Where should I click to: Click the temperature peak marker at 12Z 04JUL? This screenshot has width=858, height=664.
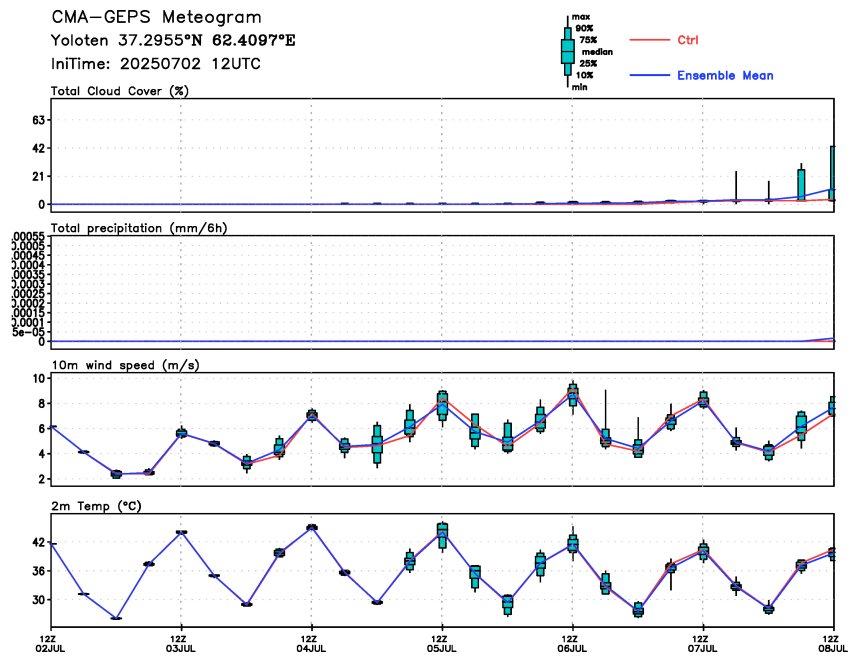click(x=311, y=527)
